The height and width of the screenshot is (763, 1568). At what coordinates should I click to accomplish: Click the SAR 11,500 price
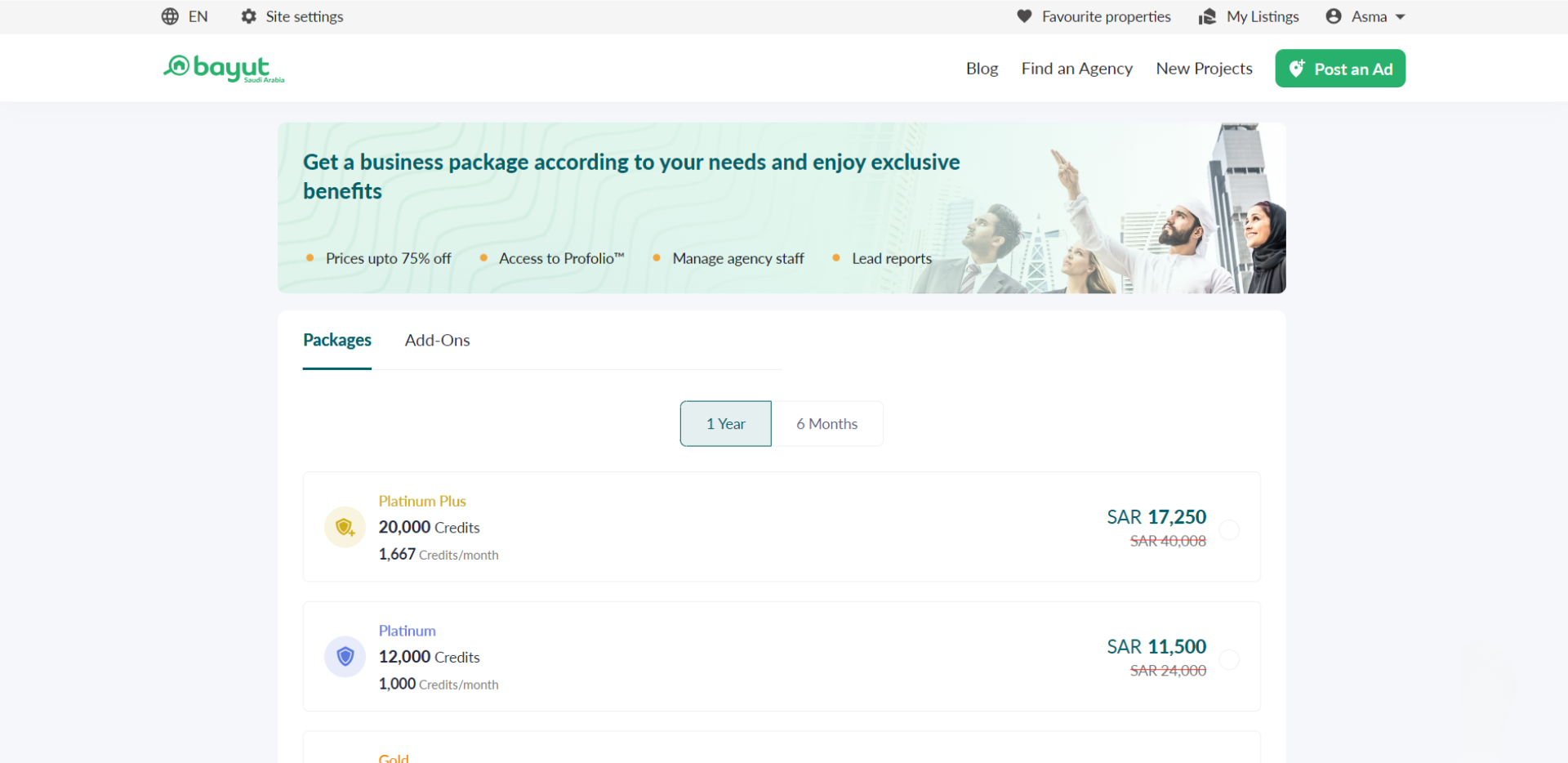pos(1156,647)
